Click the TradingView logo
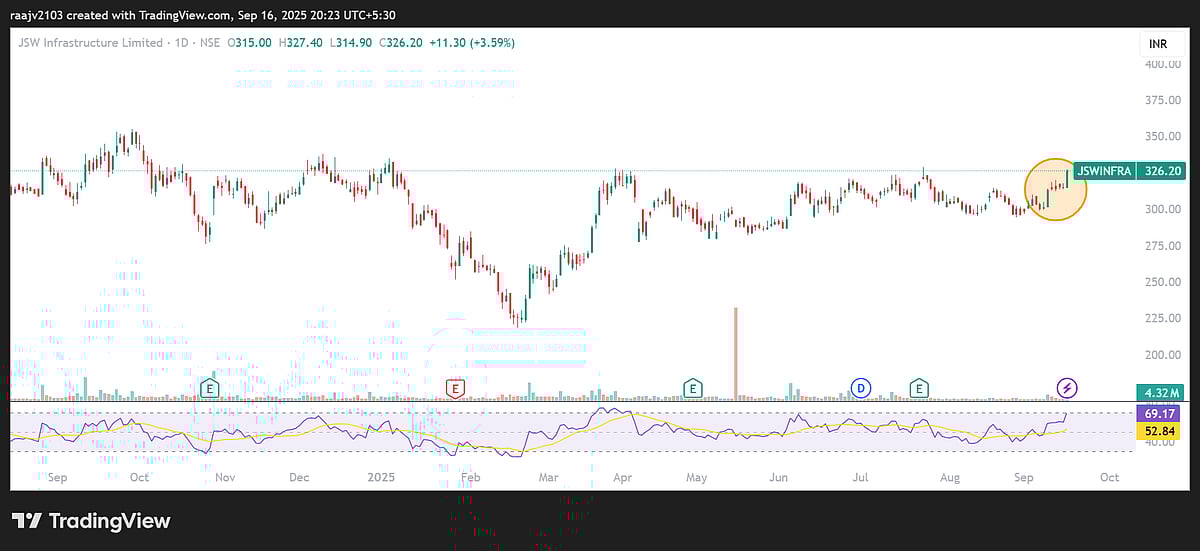This screenshot has height=551, width=1200. click(x=91, y=521)
